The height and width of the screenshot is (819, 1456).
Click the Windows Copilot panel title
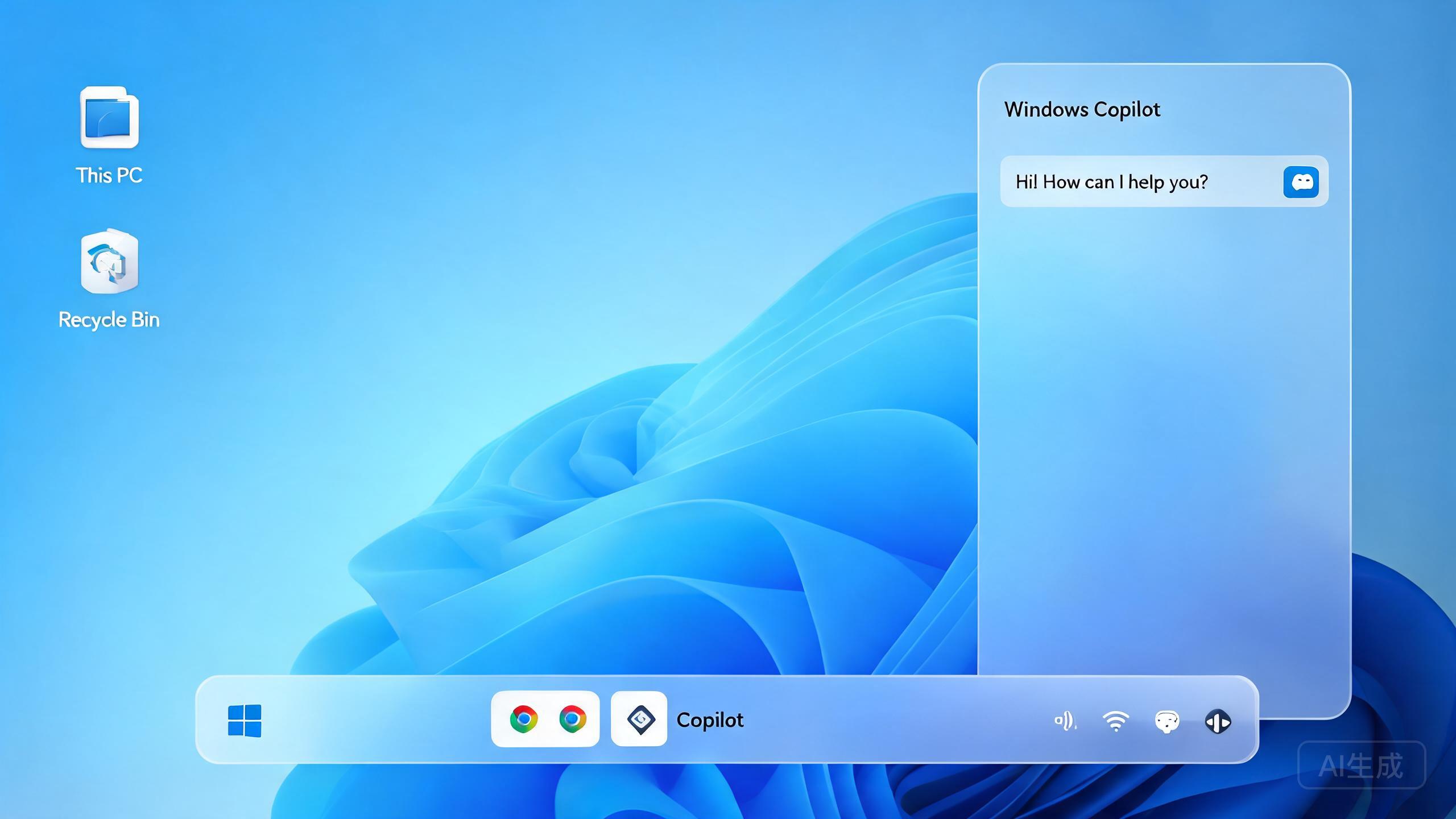coord(1082,109)
